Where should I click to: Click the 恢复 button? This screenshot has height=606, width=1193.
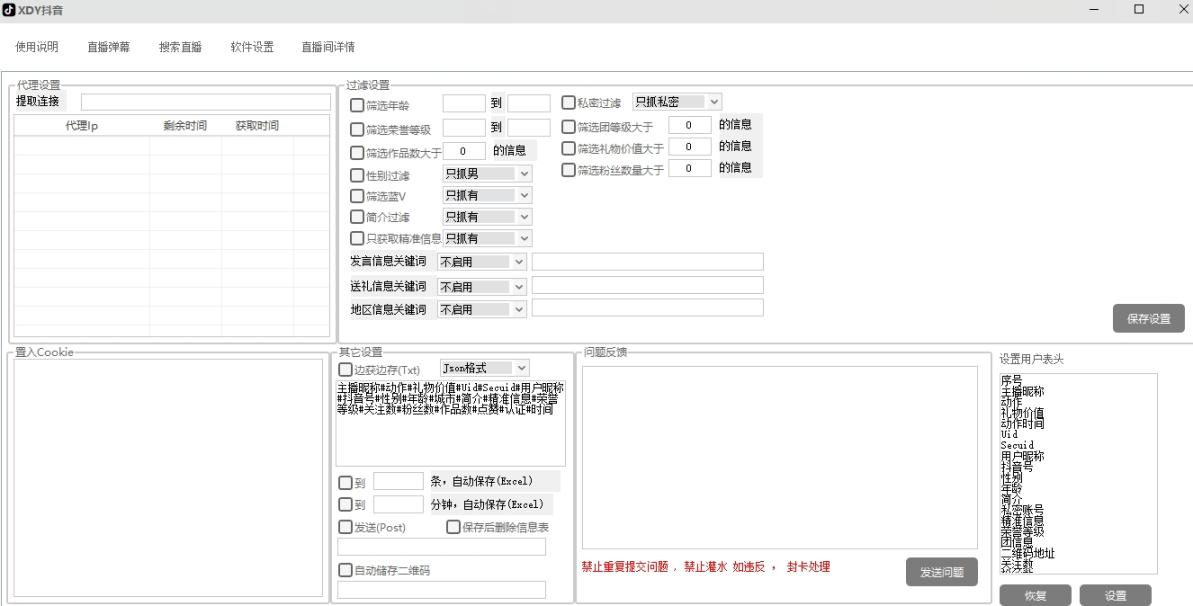point(1035,595)
